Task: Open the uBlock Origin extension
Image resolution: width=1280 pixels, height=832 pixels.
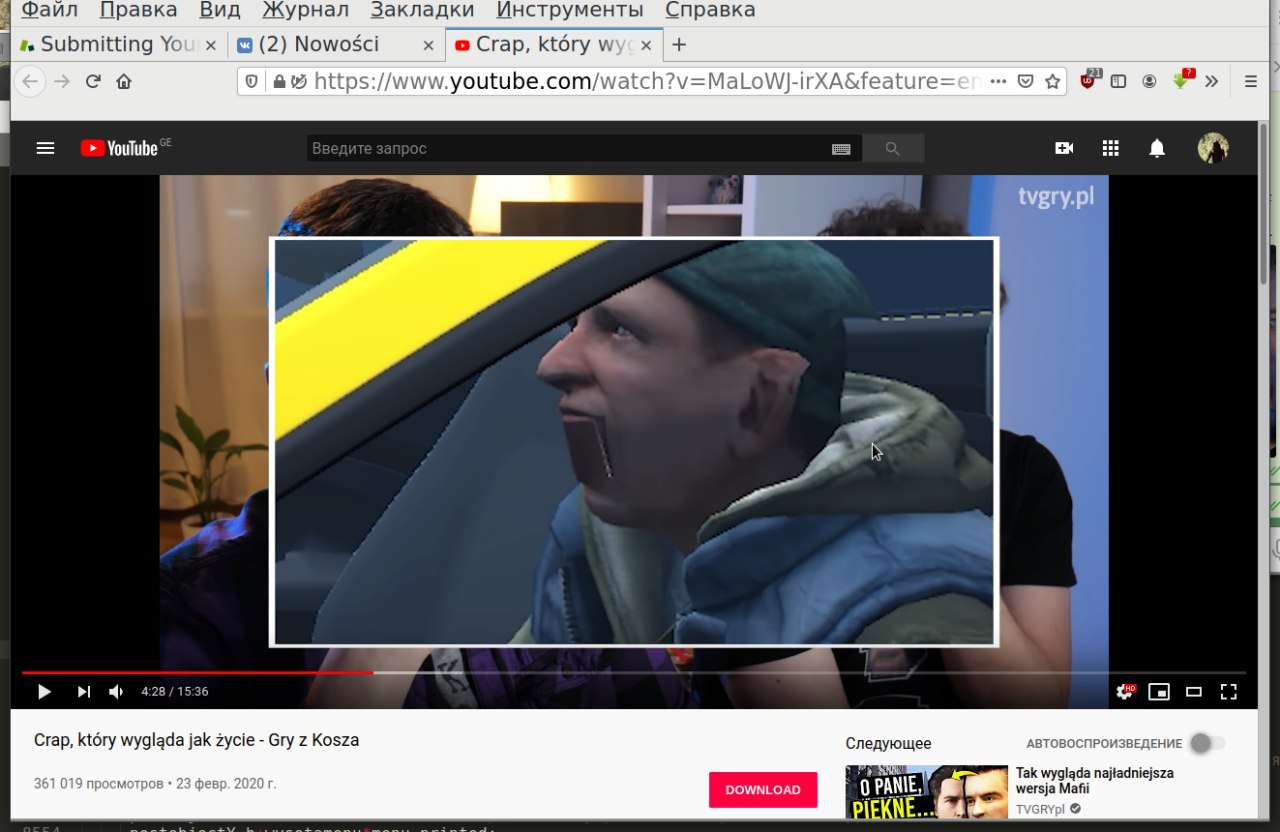Action: [1089, 80]
